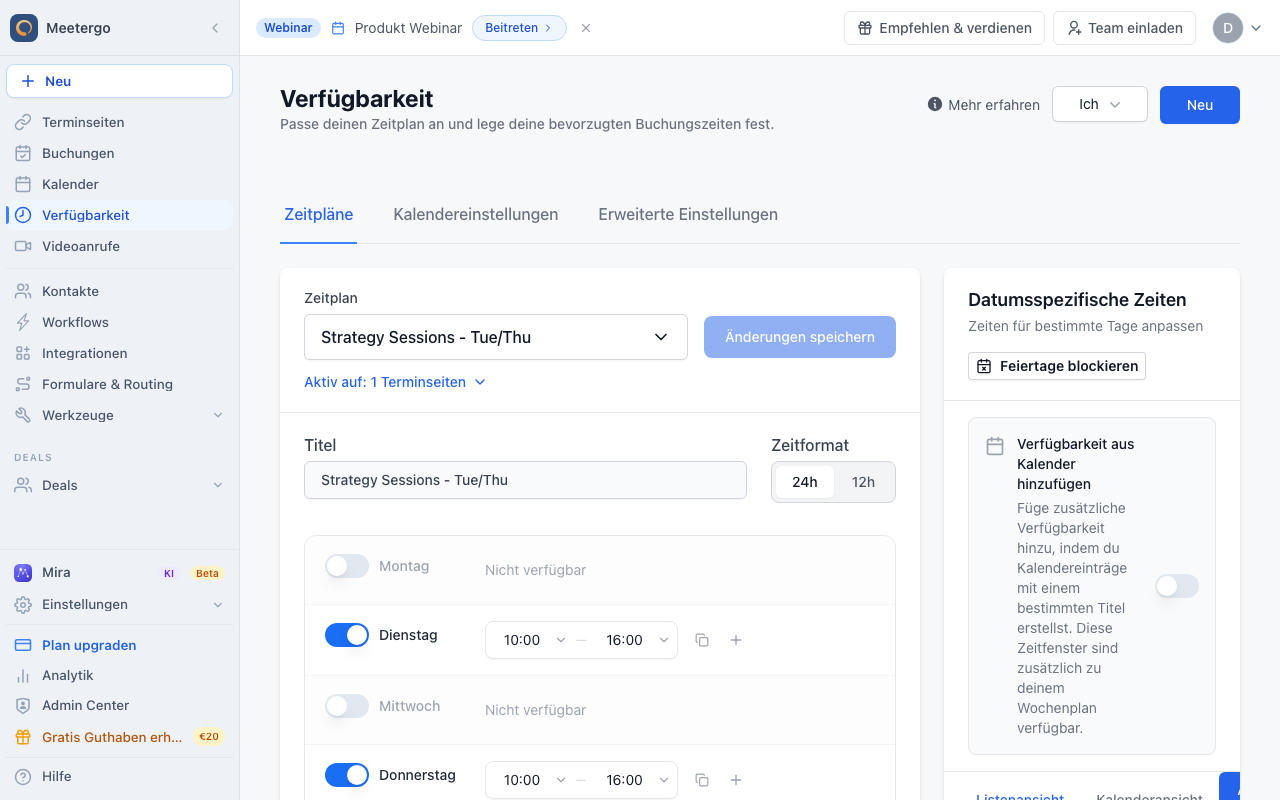Click the Plan upgraden card icon
Screen dimensions: 1280x800
tap(23, 645)
